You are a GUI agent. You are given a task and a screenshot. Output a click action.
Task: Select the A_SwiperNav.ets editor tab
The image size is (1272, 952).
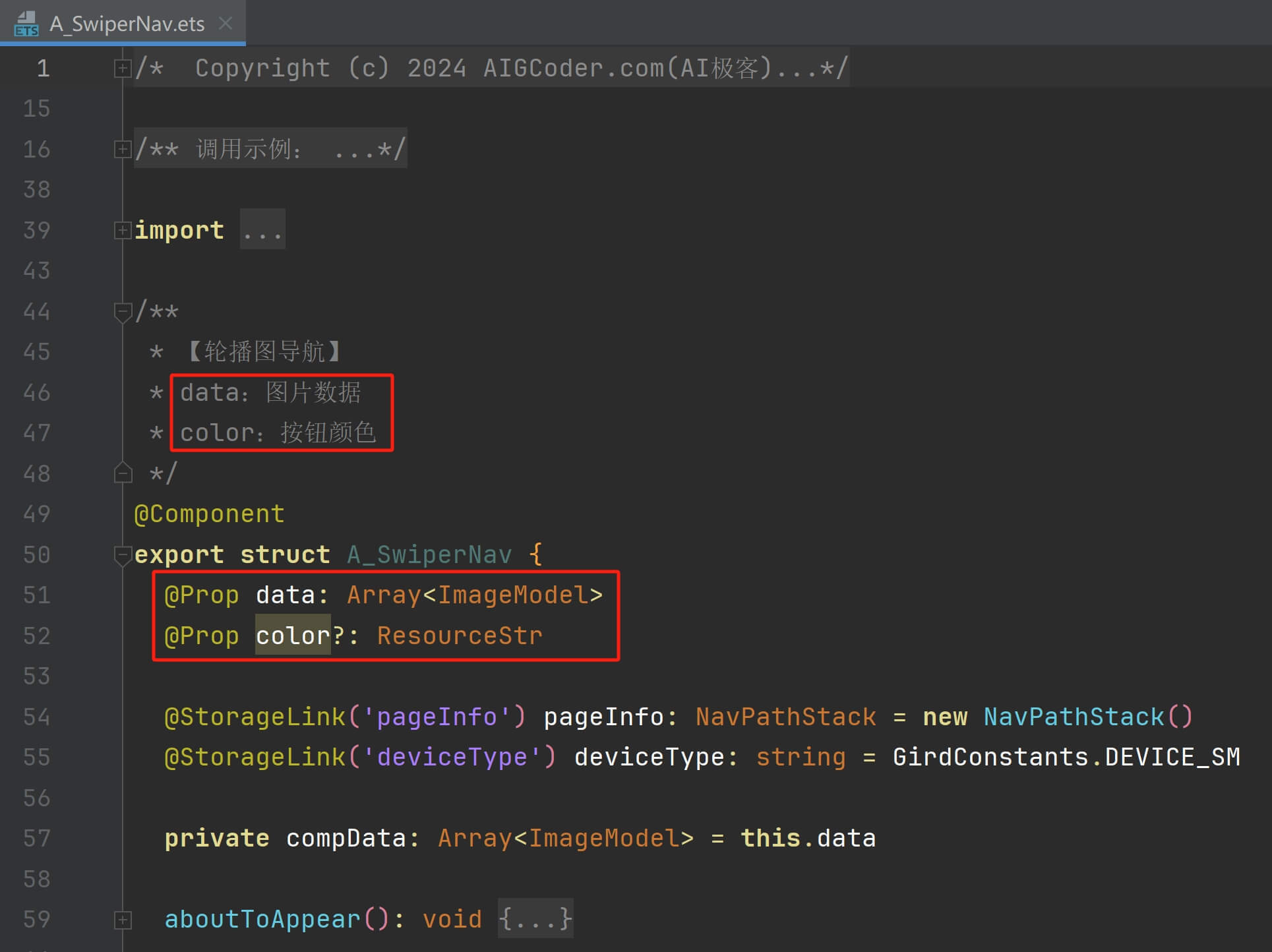[127, 24]
